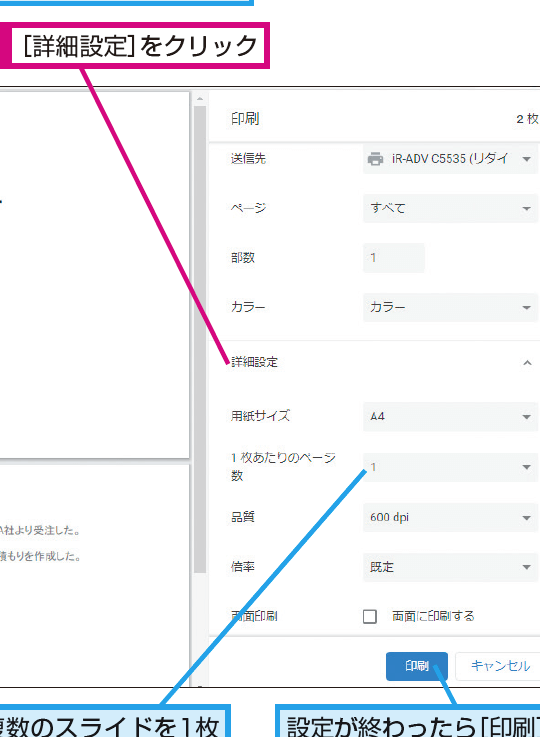This screenshot has height=737, width=540.
Task: Click the 2 枚 sheet count text
Action: point(527,119)
